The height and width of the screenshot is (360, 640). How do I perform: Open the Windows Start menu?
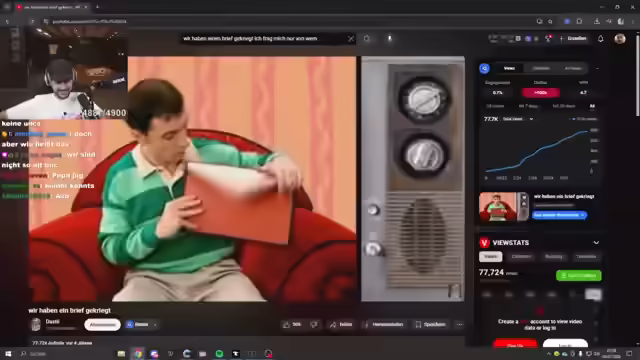8,353
